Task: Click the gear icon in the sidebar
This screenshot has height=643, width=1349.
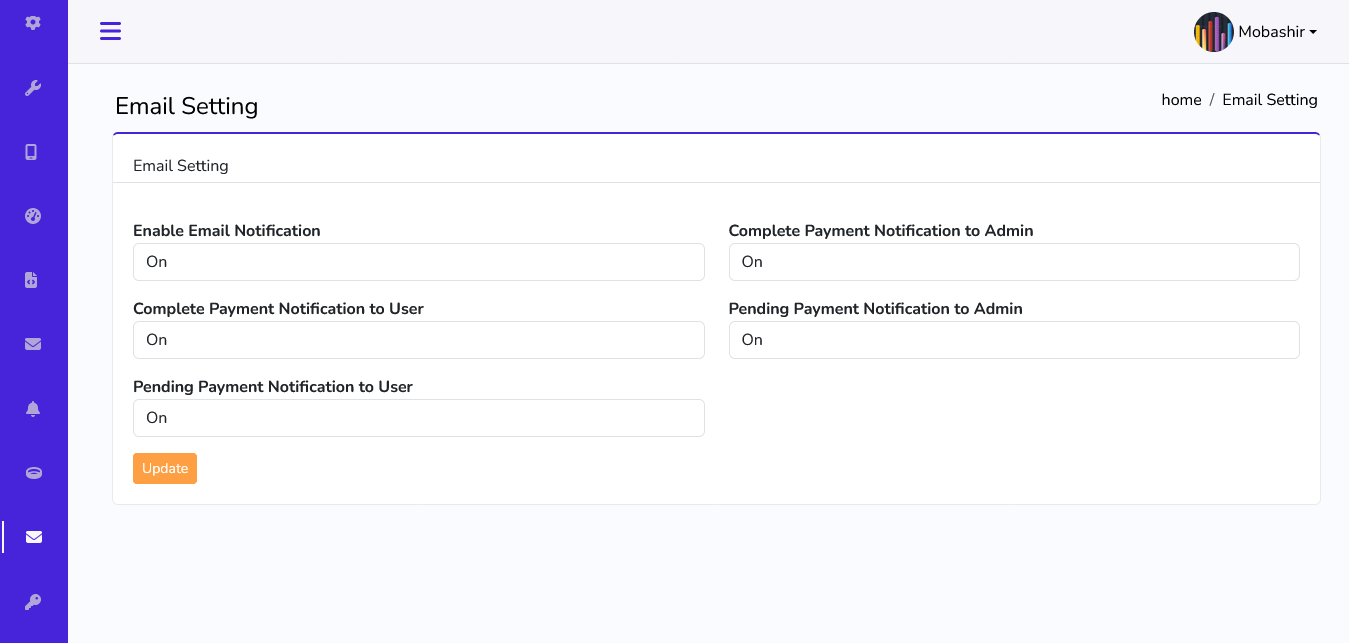Action: [33, 23]
